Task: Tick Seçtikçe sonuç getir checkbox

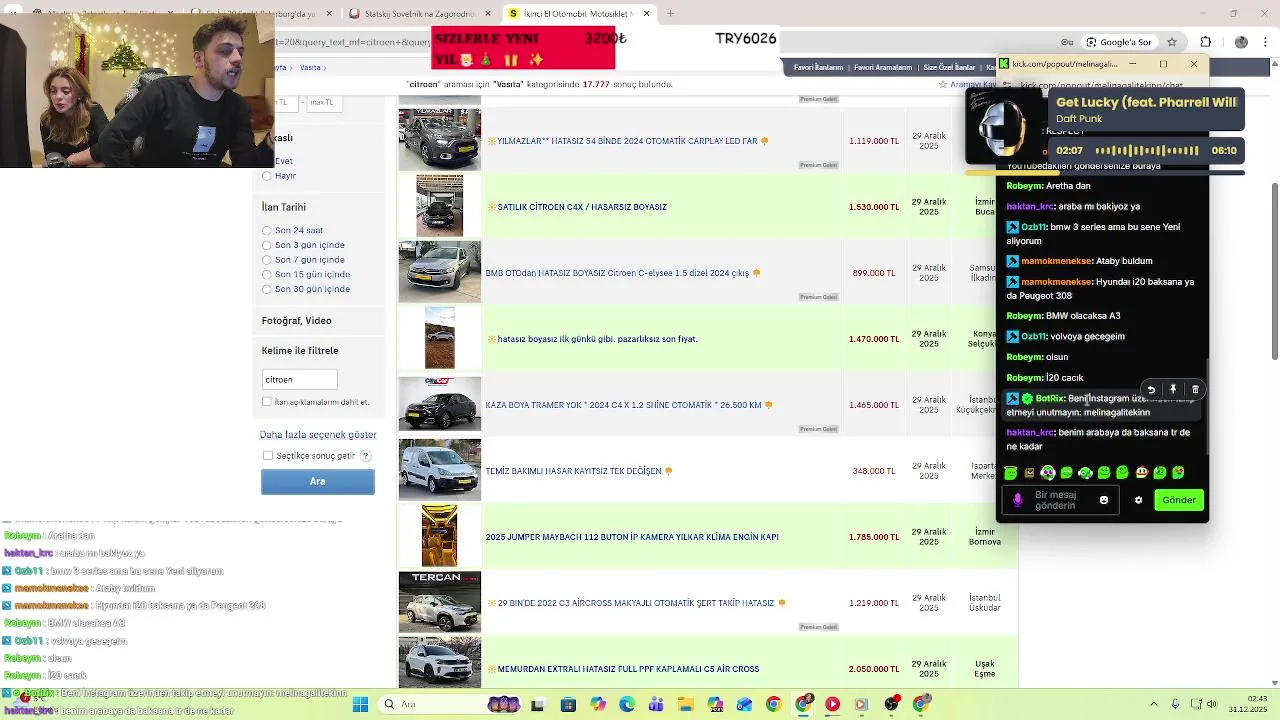Action: pyautogui.click(x=268, y=456)
